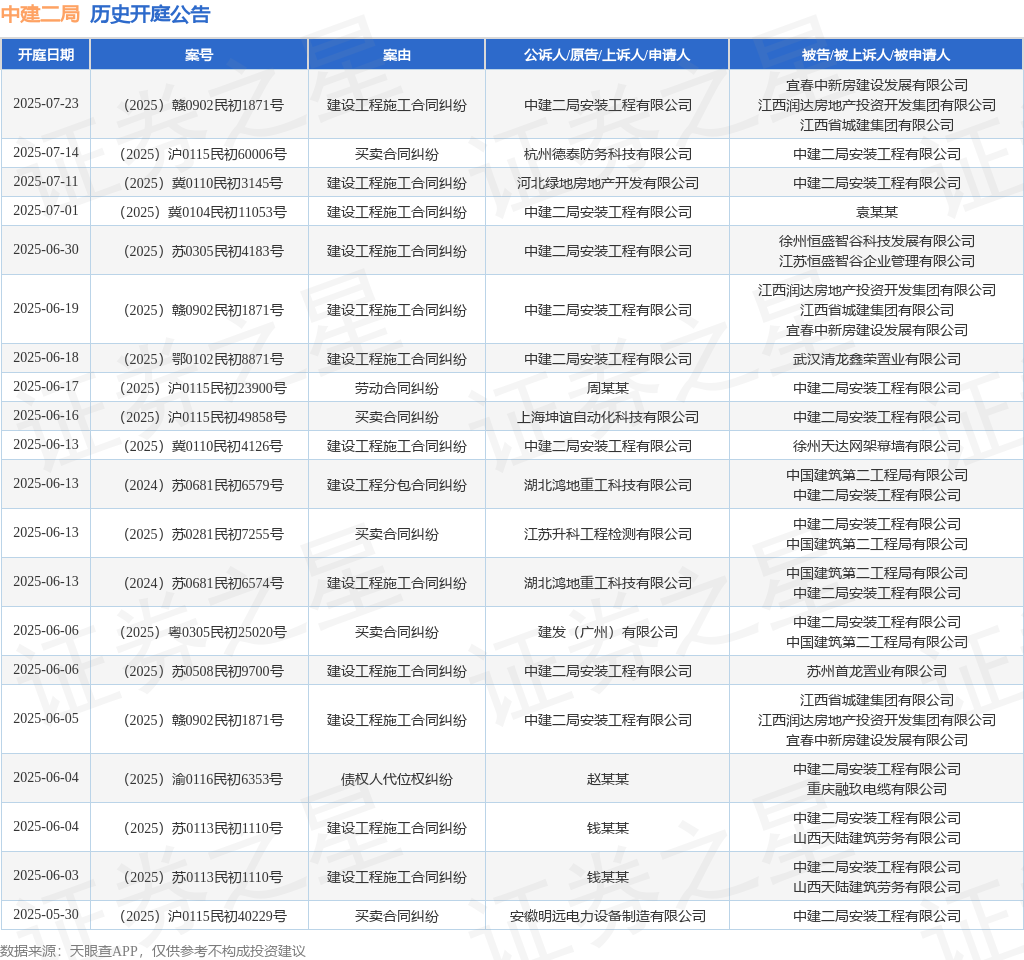This screenshot has width=1024, height=960.
Task: Click date cell 2025-06-18
Action: (x=46, y=358)
